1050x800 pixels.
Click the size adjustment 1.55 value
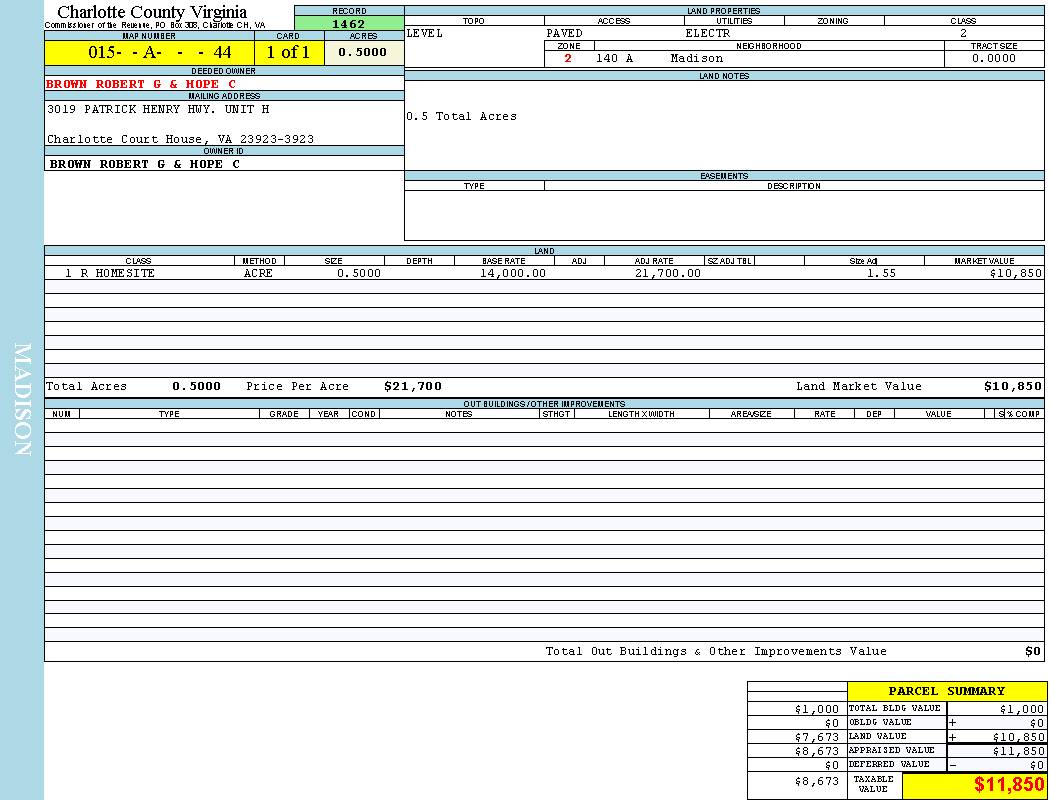coord(881,273)
